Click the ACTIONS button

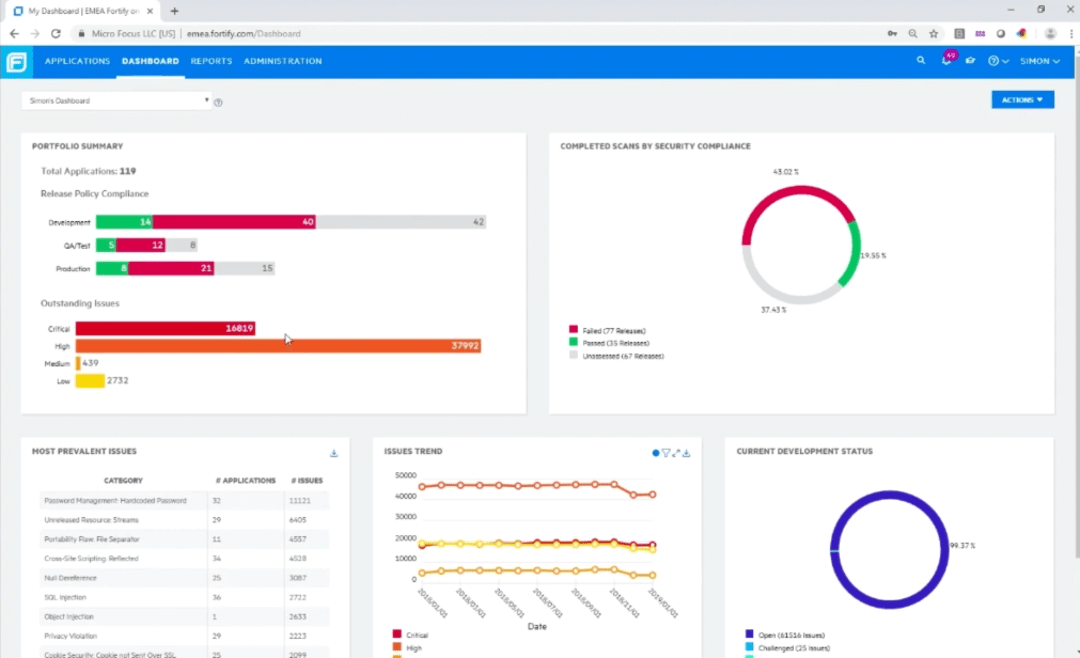click(1022, 99)
